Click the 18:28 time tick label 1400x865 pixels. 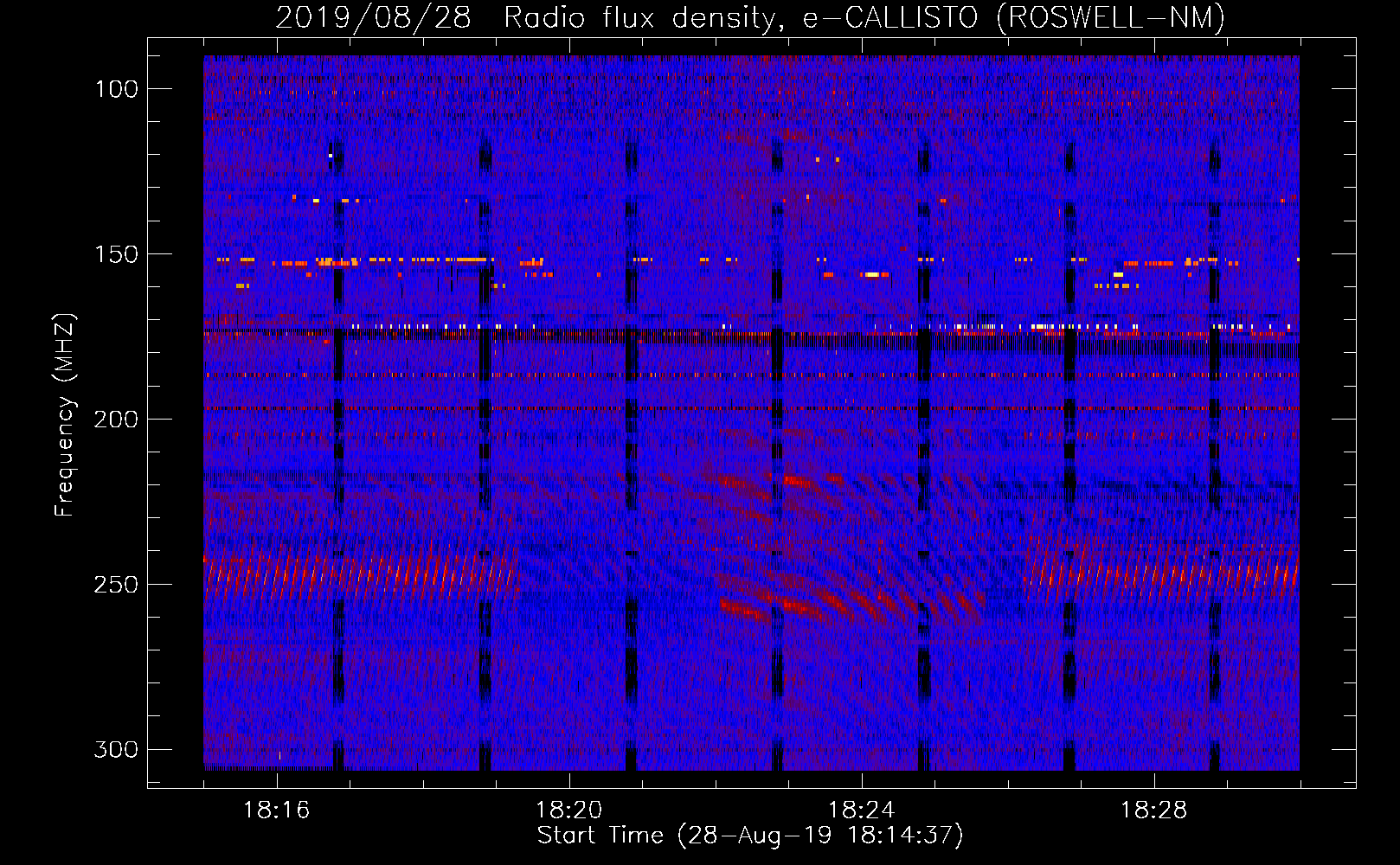coord(1153,811)
